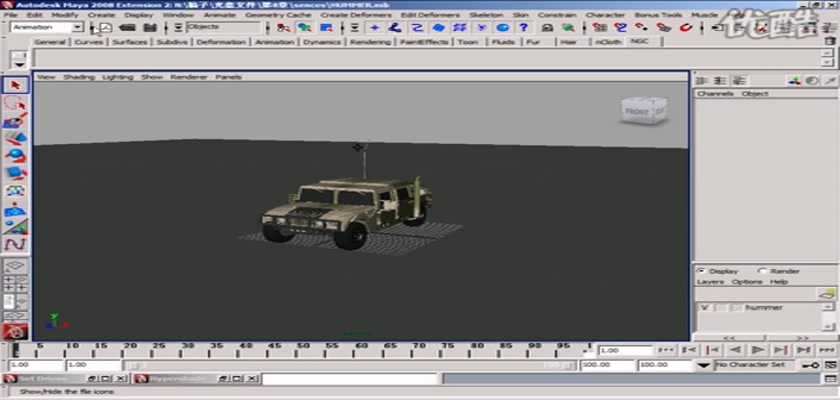This screenshot has width=840, height=400.
Task: Click the create new layer icon
Action: click(827, 294)
